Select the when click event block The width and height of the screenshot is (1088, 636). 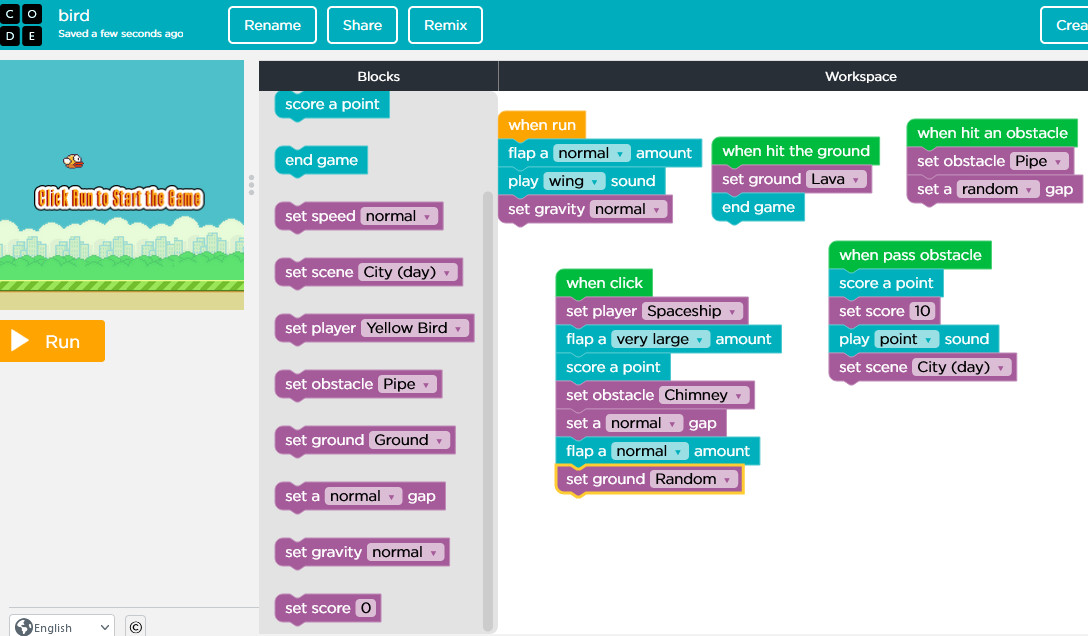tap(604, 283)
